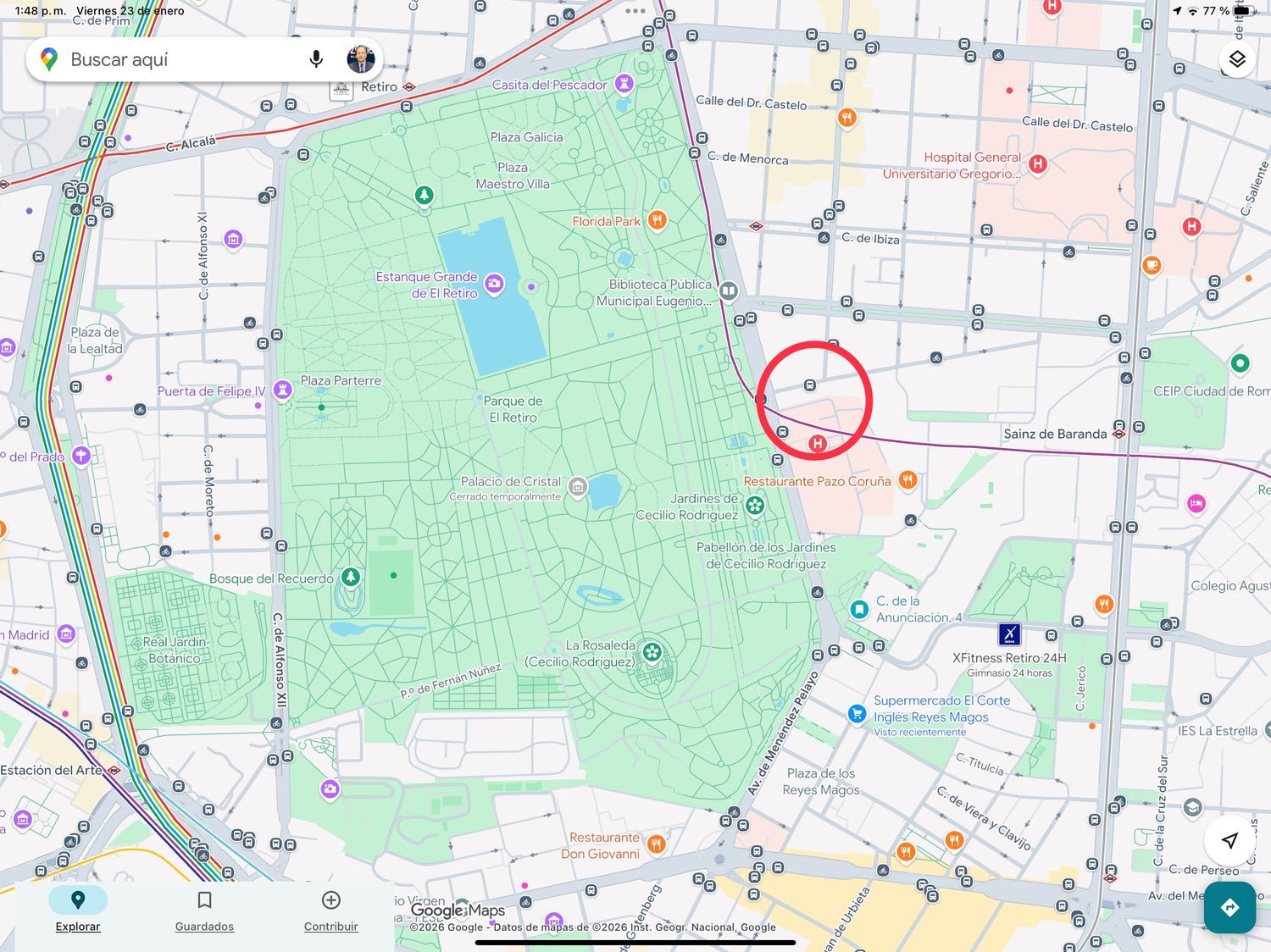Open the account profile picture
The height and width of the screenshot is (952, 1271).
(361, 59)
